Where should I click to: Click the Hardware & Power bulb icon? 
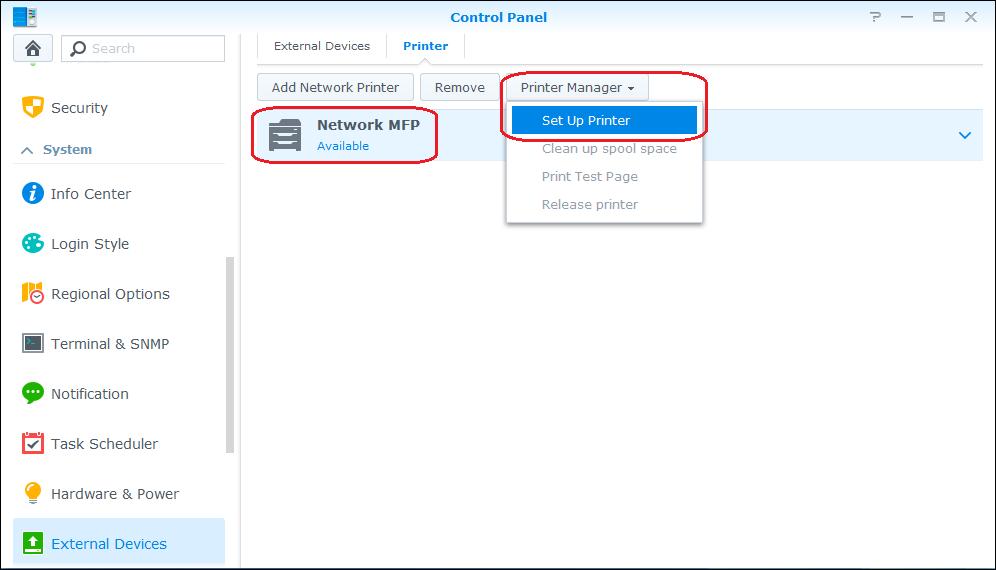click(x=33, y=494)
